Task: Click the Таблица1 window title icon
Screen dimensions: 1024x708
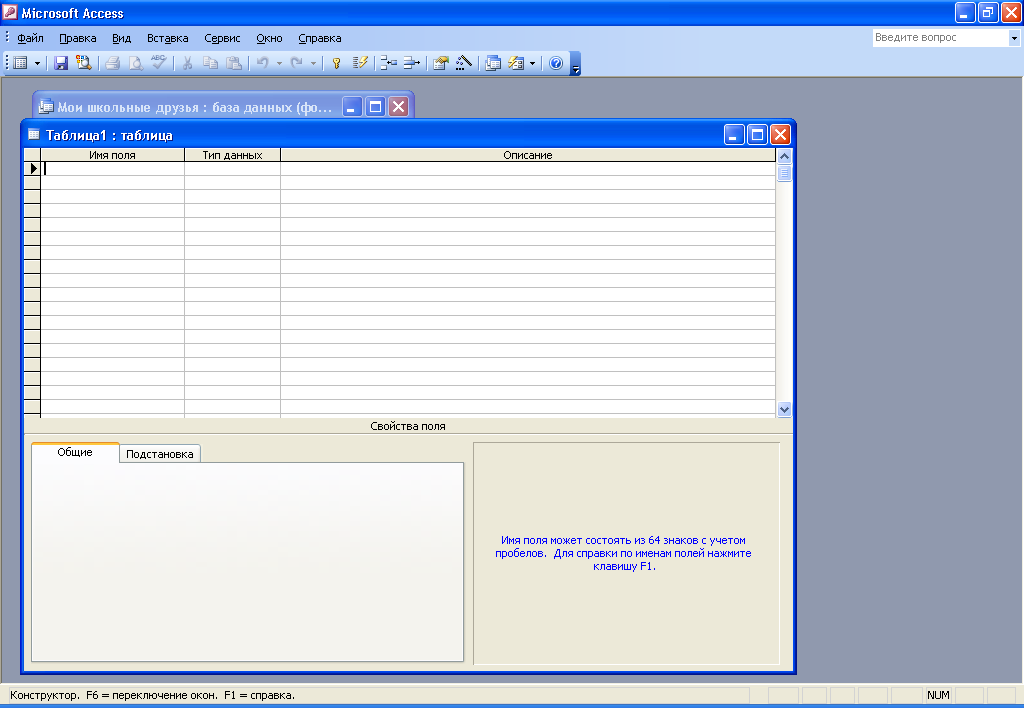Action: pos(34,135)
